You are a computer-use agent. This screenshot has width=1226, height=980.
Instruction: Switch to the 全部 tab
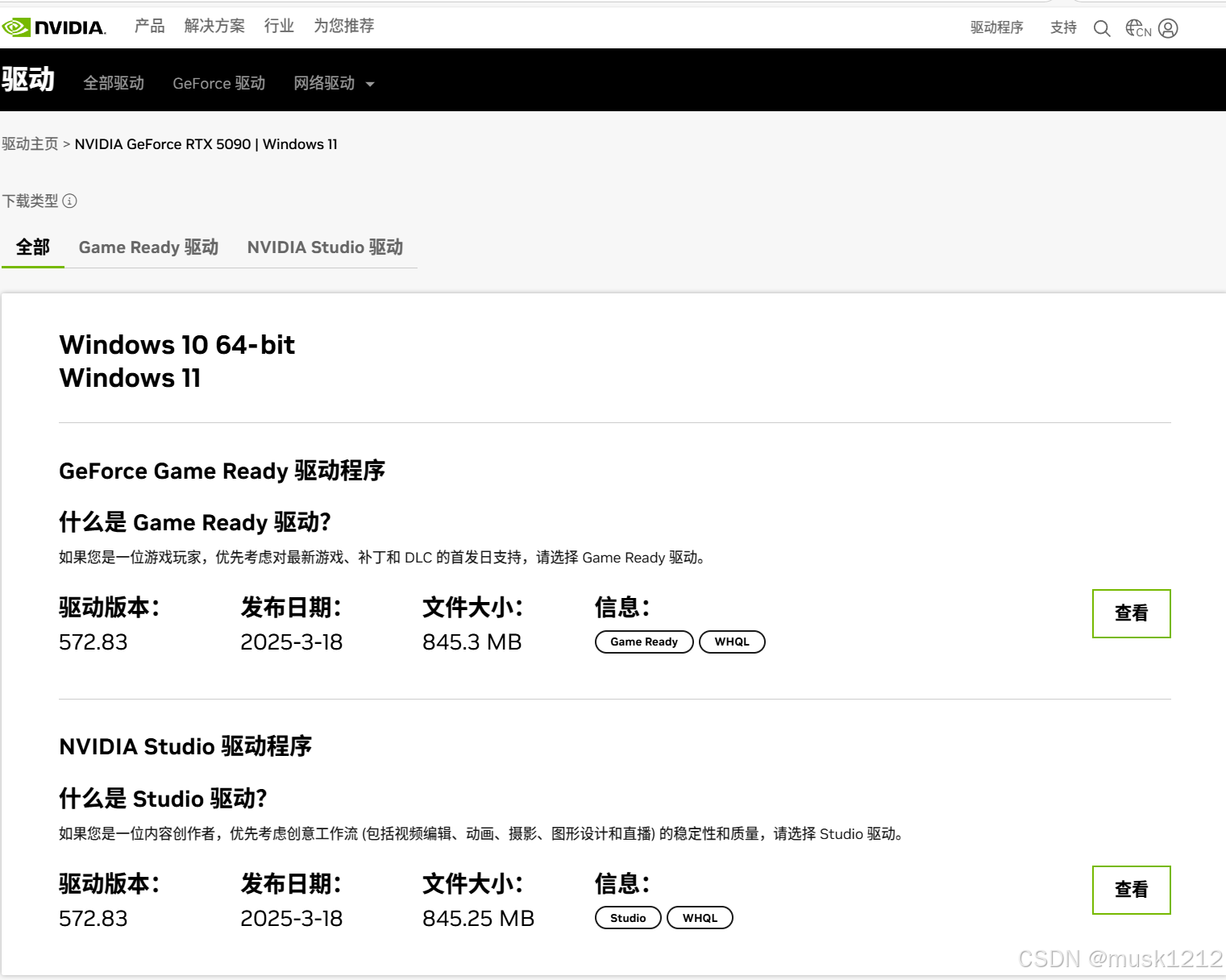click(33, 247)
